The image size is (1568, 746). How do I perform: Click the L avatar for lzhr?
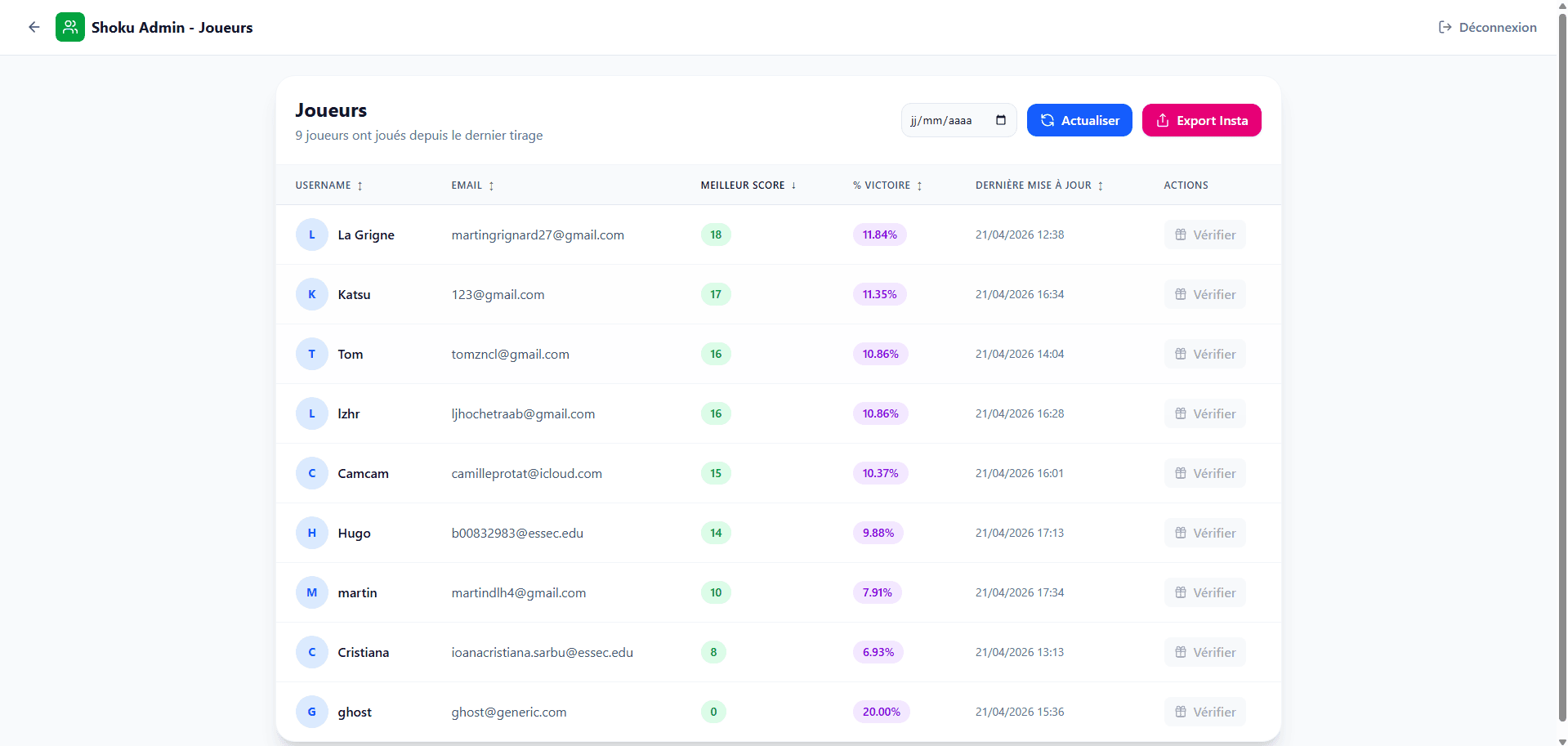coord(312,413)
